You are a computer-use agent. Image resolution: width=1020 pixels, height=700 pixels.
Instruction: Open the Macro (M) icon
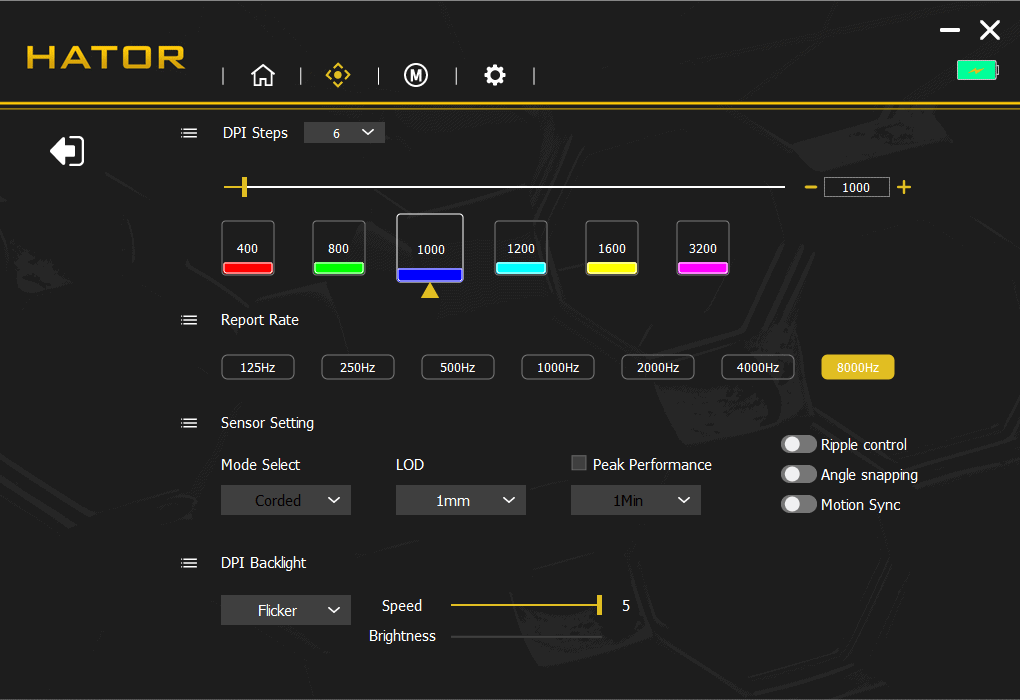click(416, 75)
